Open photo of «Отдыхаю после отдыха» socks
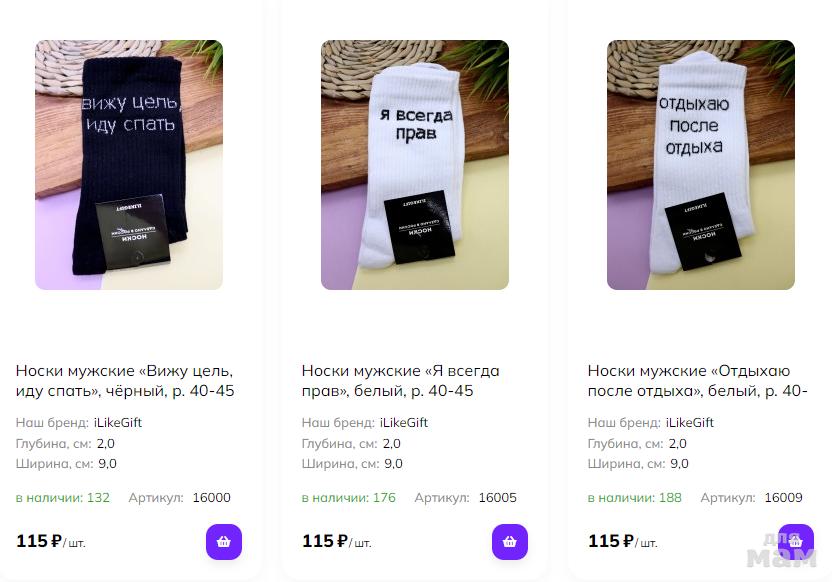This screenshot has height=582, width=832. point(701,165)
